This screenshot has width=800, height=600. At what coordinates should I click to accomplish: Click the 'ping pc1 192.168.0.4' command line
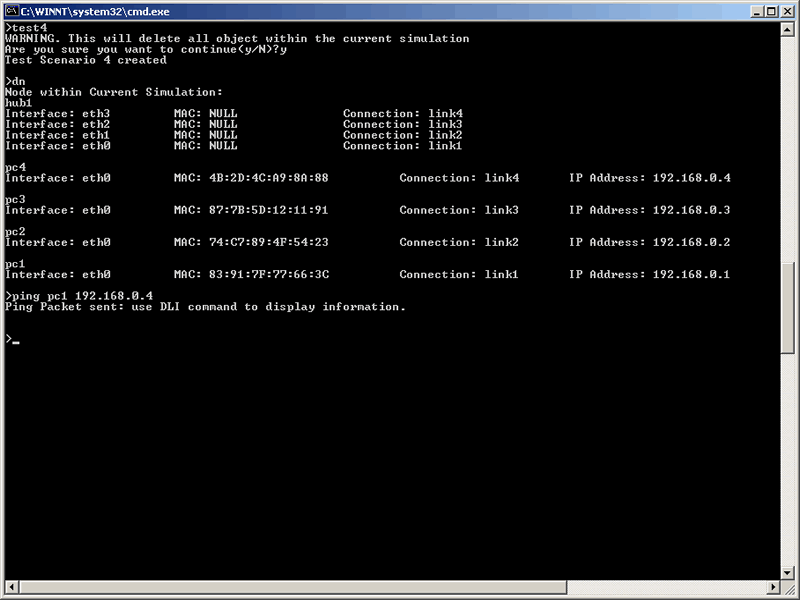(80, 296)
